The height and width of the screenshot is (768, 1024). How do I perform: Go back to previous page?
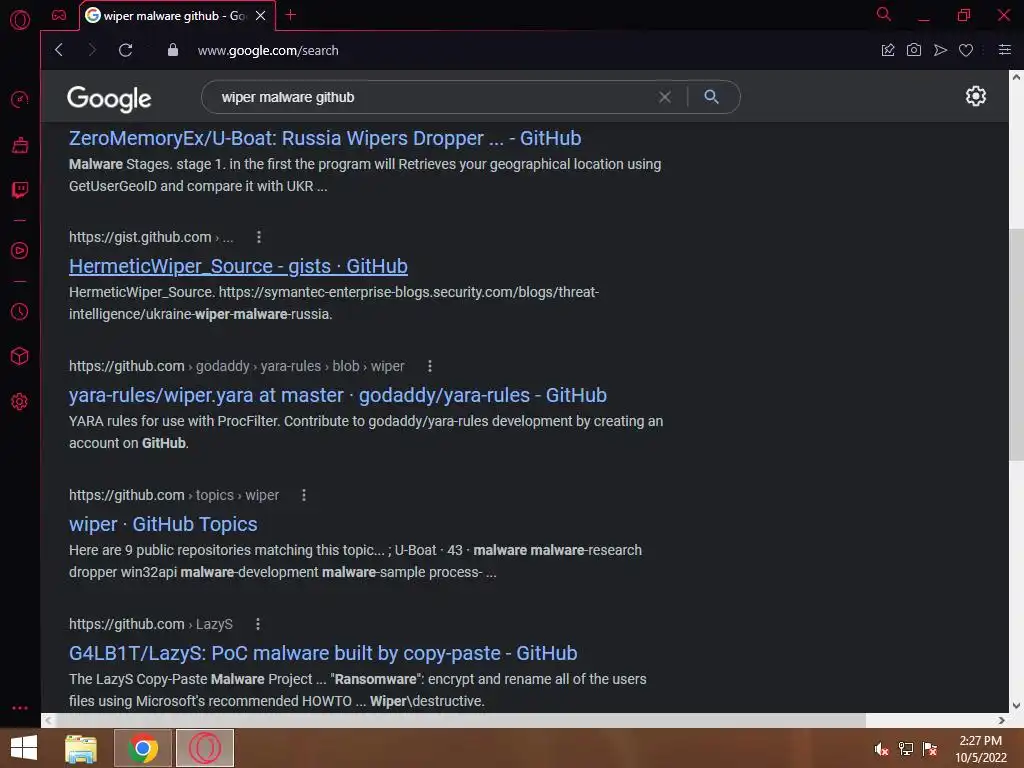click(59, 50)
